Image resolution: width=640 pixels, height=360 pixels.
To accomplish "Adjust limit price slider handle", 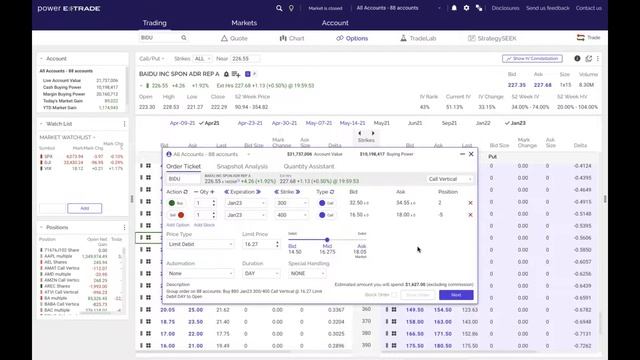I will click(327, 240).
